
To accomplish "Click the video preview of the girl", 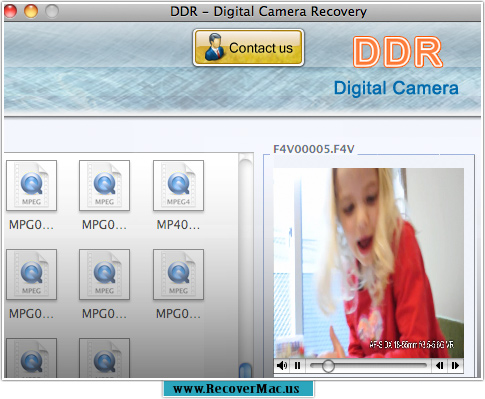I will [368, 263].
